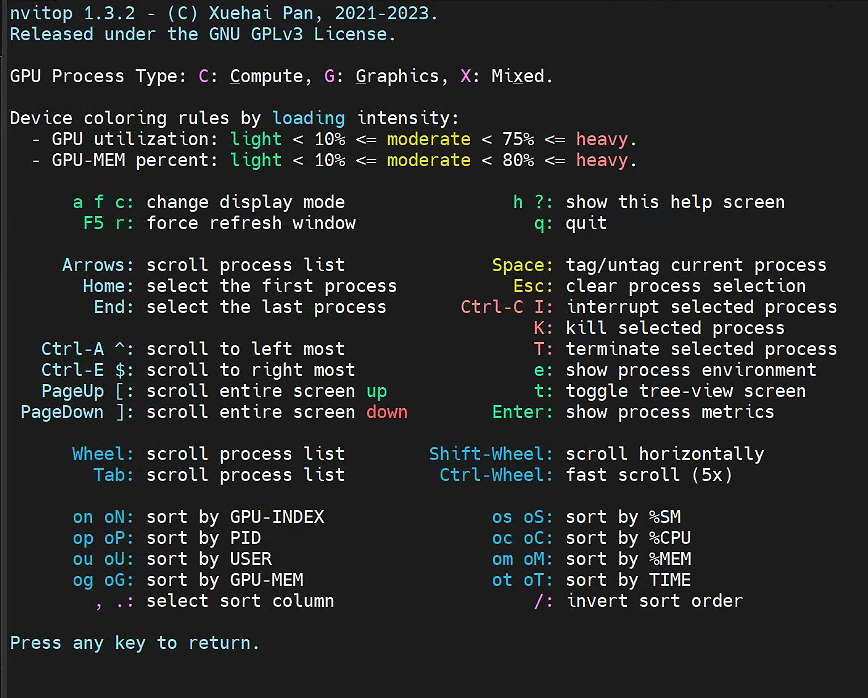Click the "GPU Process Type:" label
868x698 pixels.
[99, 76]
